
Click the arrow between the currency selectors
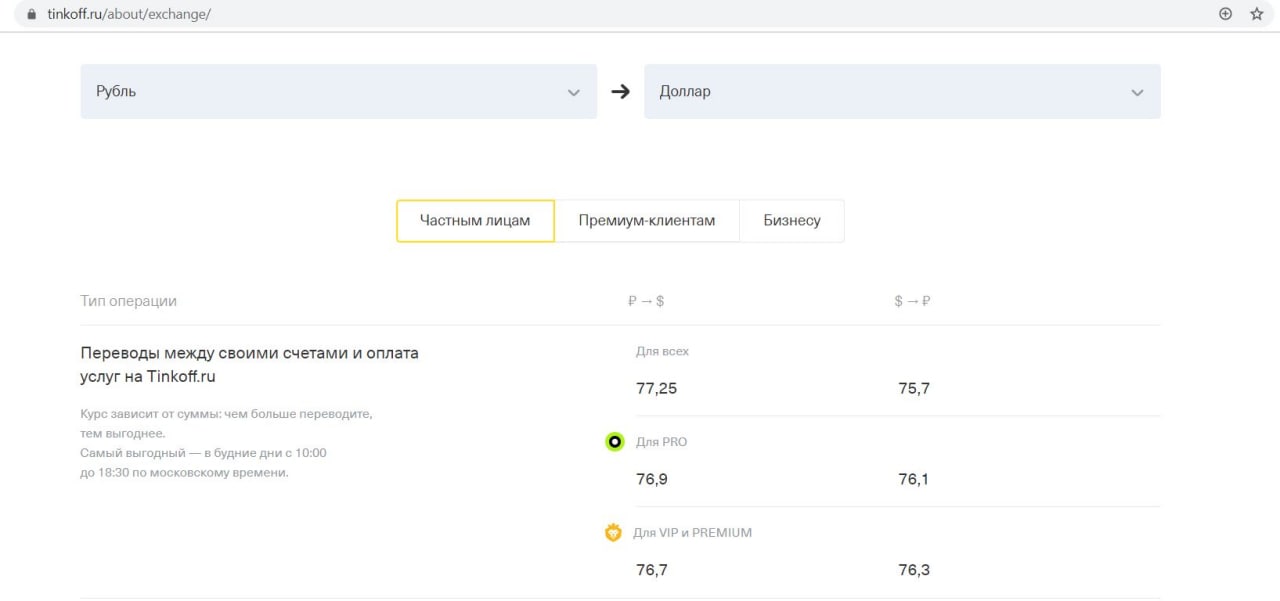tap(621, 91)
